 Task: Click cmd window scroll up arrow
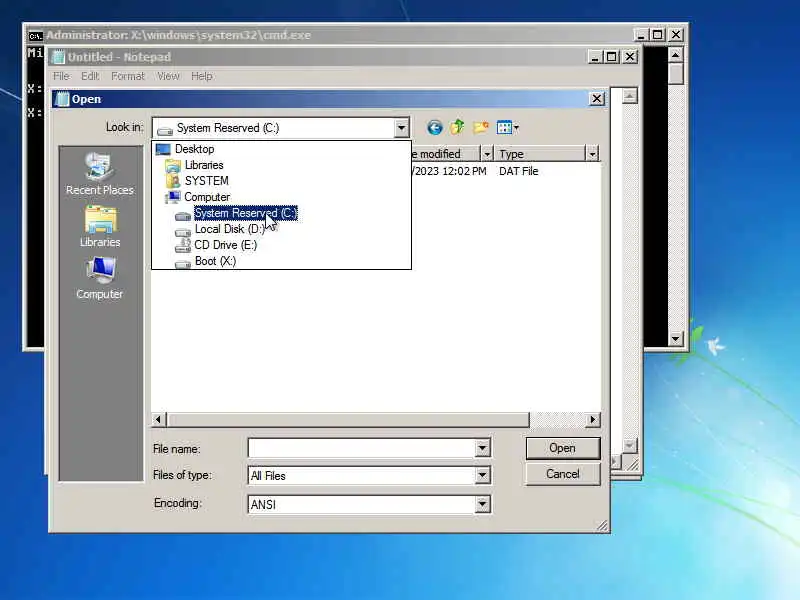[676, 55]
